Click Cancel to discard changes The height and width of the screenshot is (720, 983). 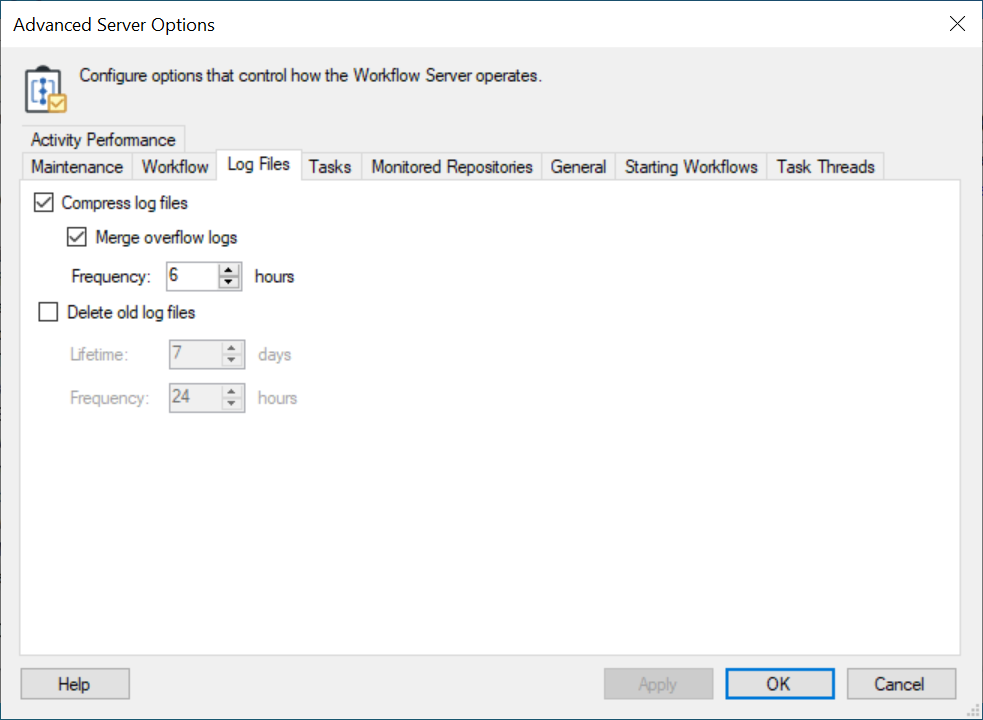pos(900,684)
